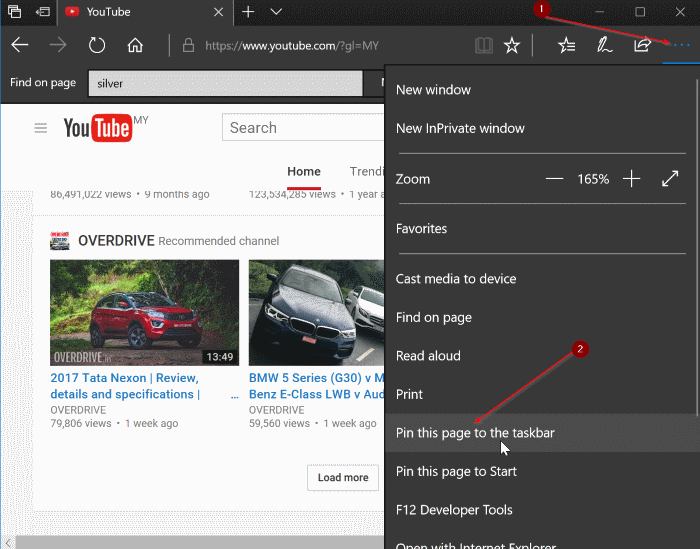
Task: Toggle Reading view book icon
Action: click(484, 45)
